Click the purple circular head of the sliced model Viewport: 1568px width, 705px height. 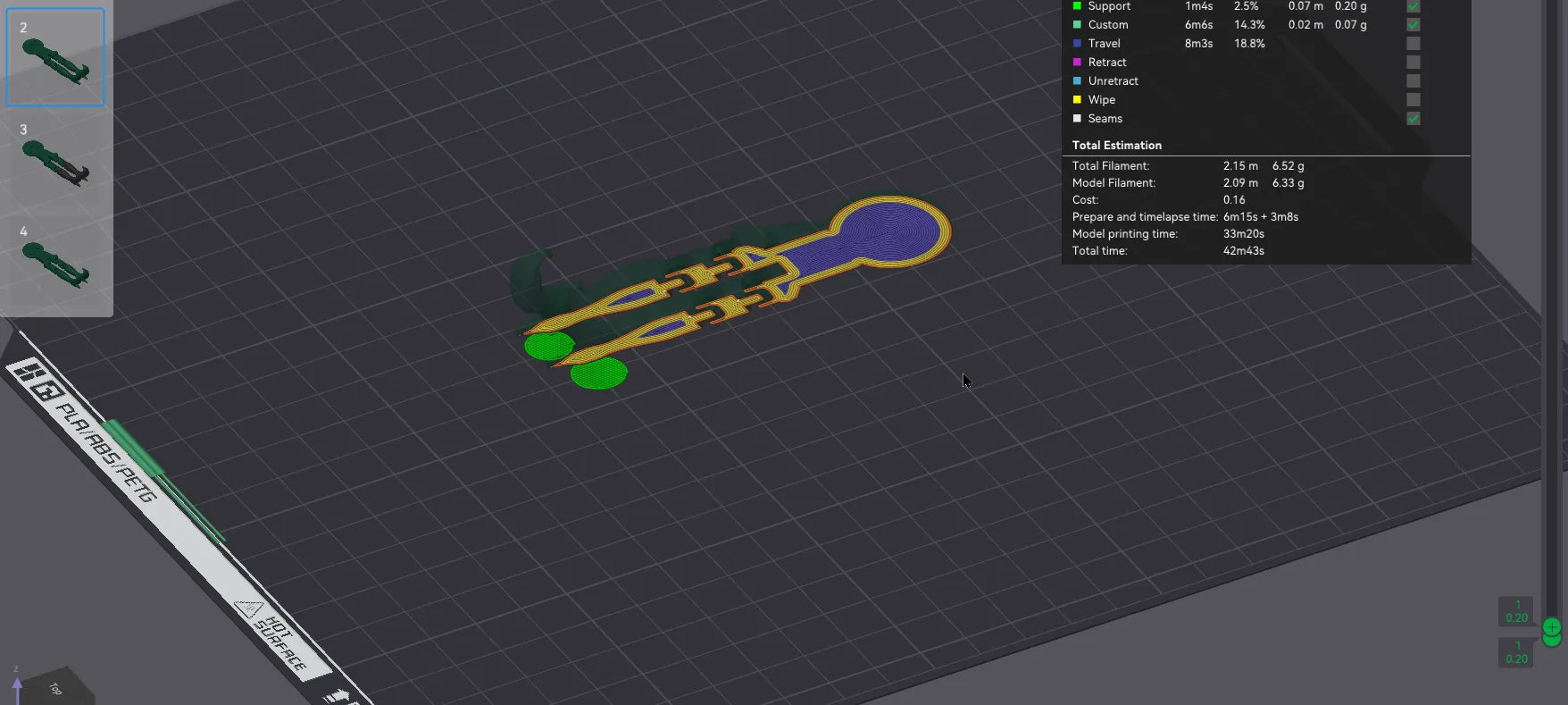(x=889, y=231)
